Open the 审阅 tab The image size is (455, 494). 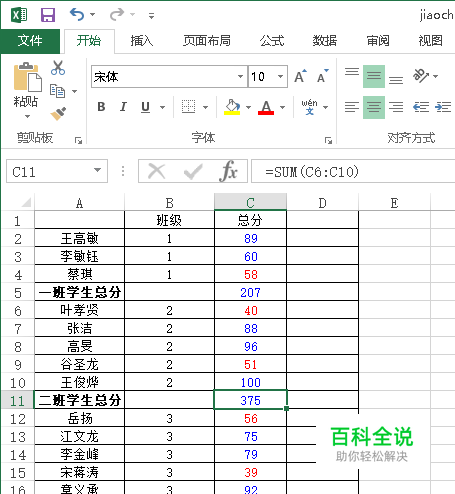click(x=378, y=41)
